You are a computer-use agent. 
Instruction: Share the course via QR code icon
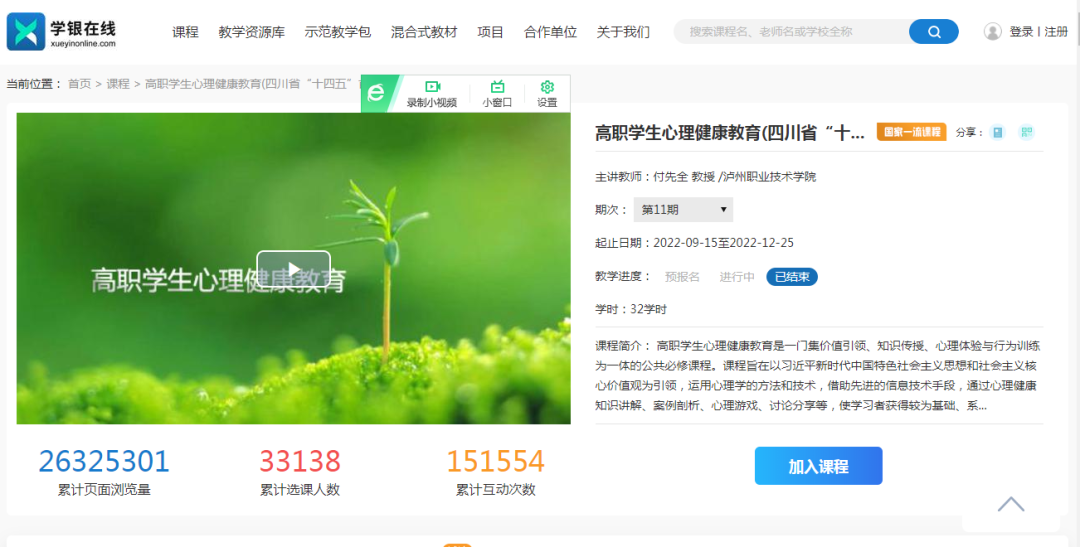pyautogui.click(x=1026, y=132)
